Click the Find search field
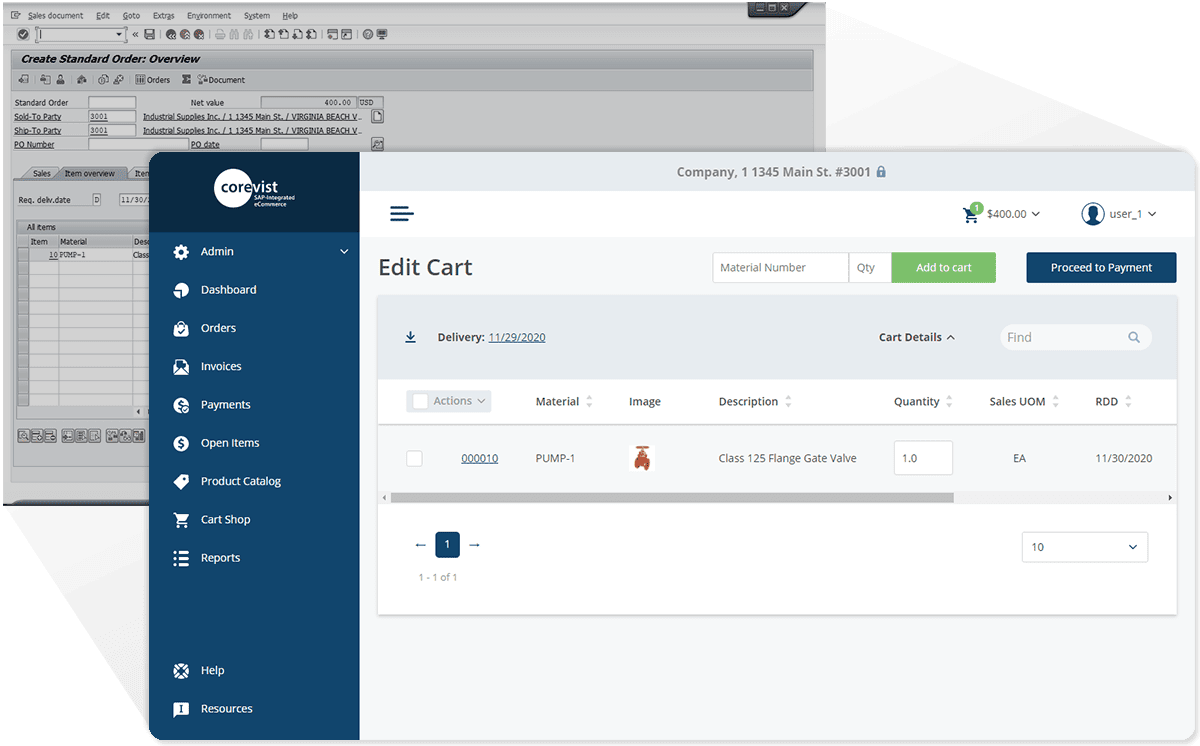The width and height of the screenshot is (1200, 746). pos(1076,338)
